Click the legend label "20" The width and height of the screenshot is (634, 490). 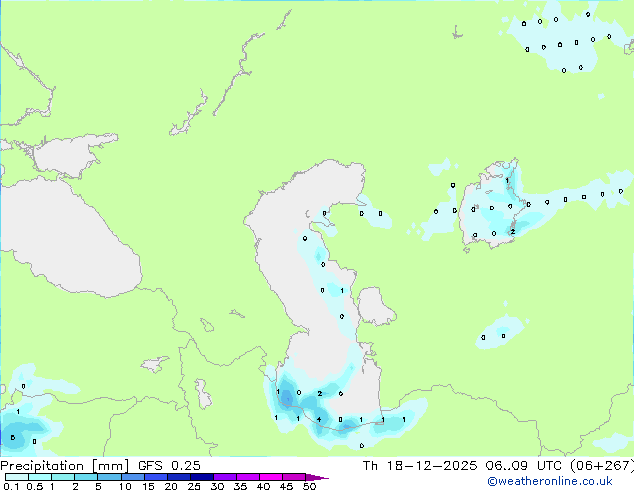tap(171, 486)
